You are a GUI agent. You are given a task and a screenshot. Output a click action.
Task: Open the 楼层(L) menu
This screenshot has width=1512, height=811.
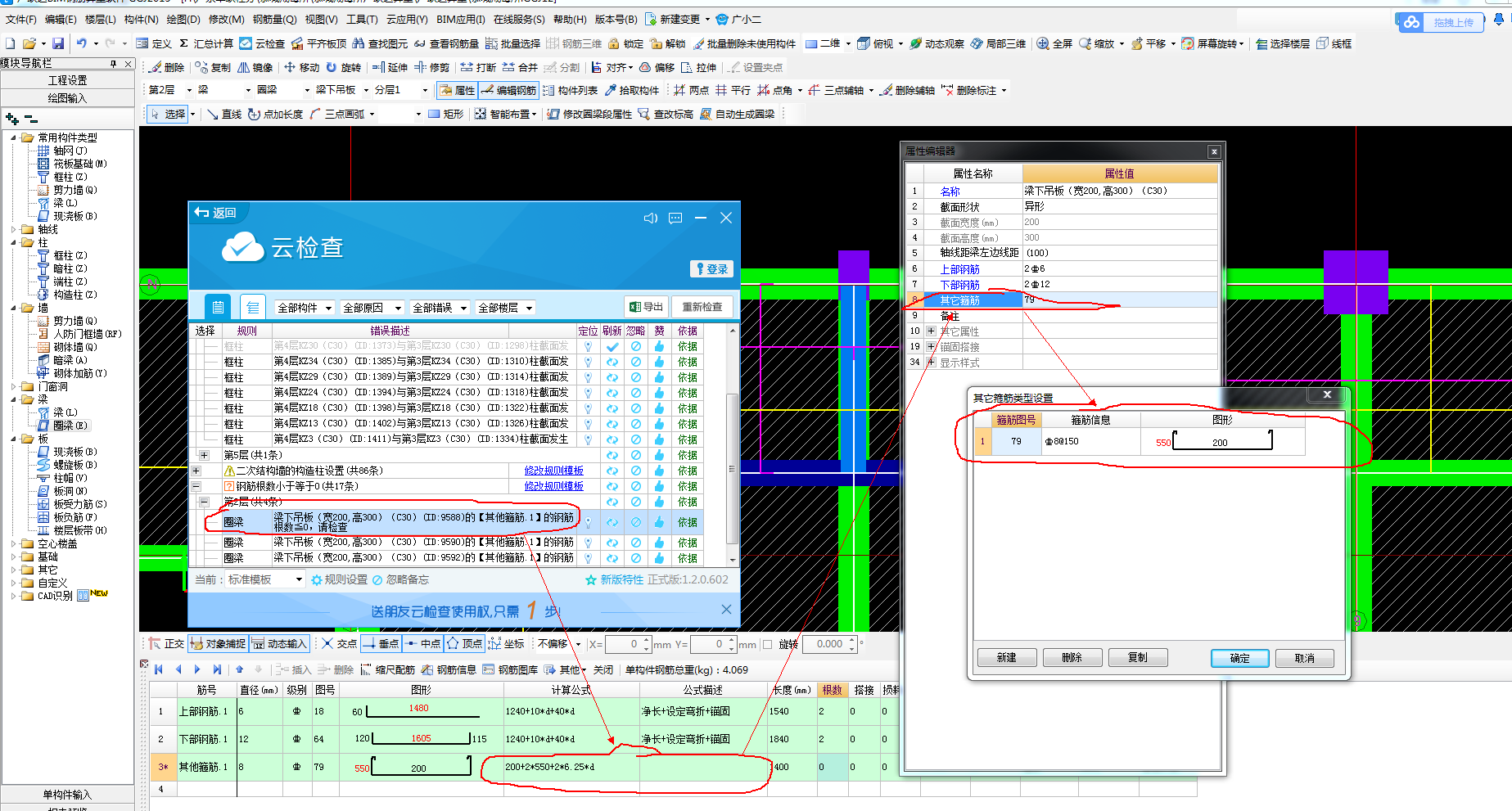pos(100,19)
